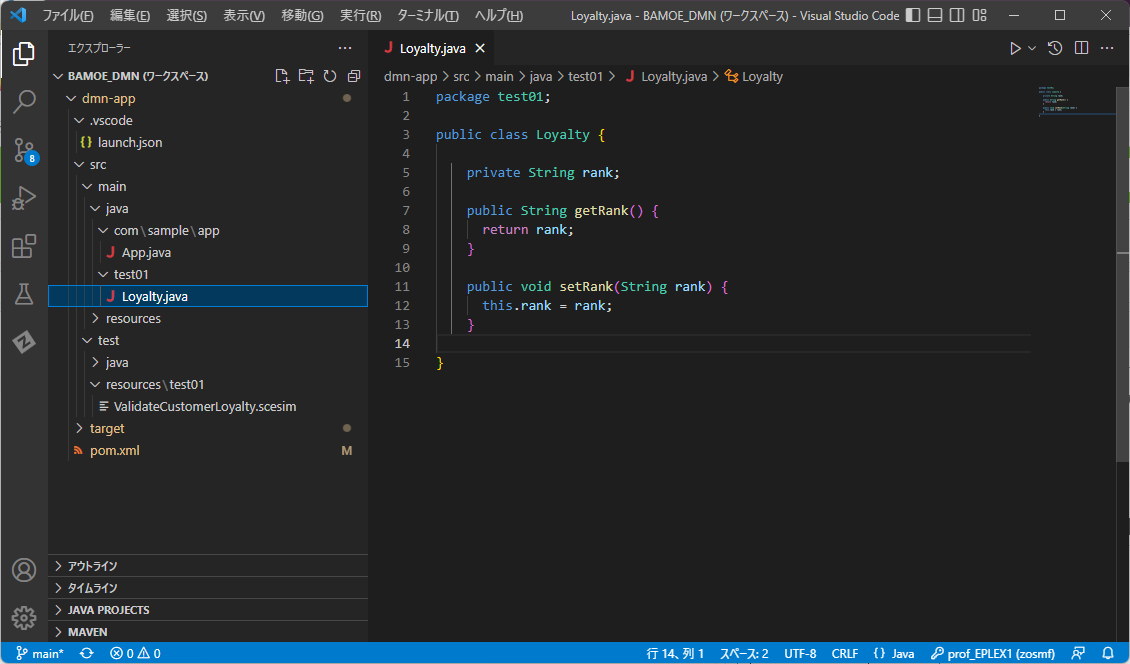The height and width of the screenshot is (664, 1130).
Task: Click the New File icon in explorer
Action: point(282,76)
